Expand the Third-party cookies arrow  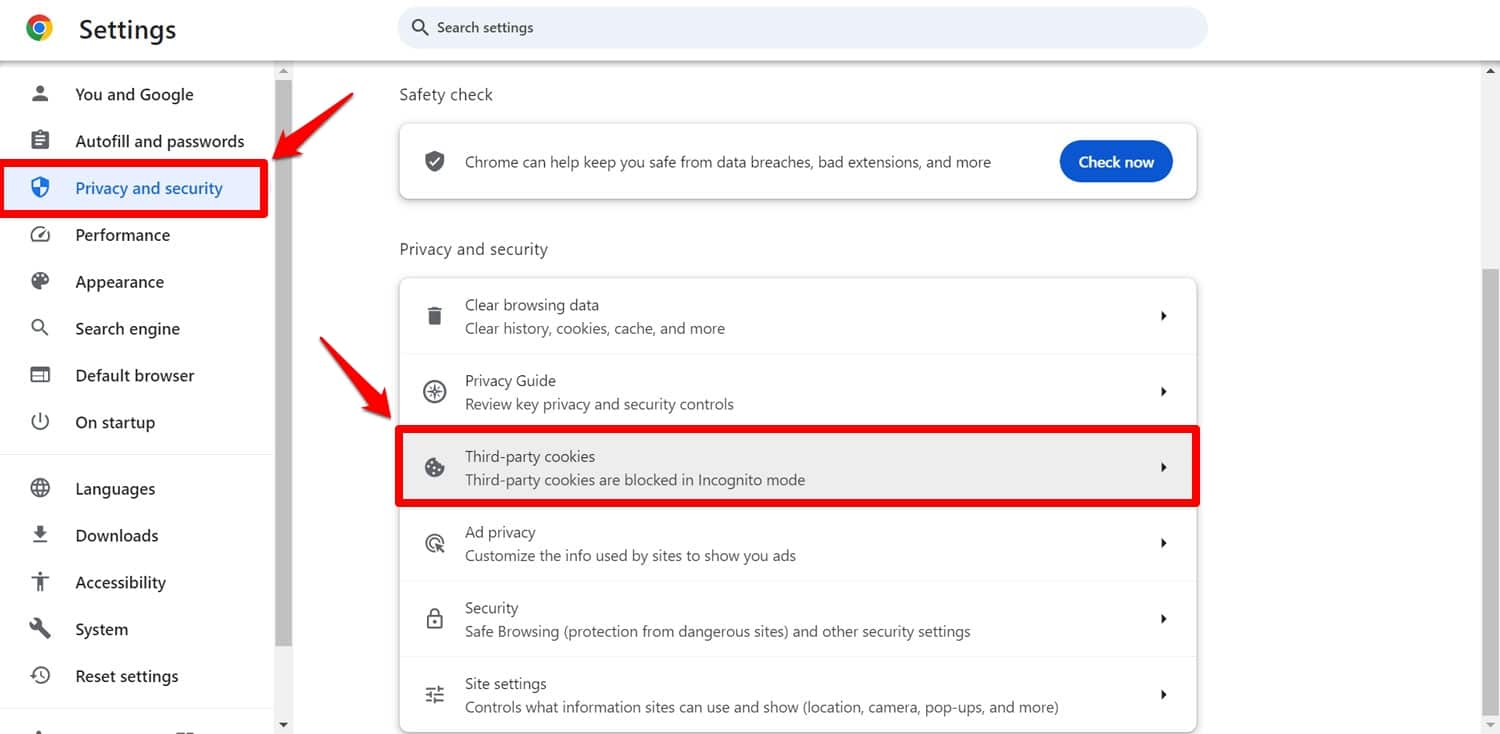tap(1163, 467)
